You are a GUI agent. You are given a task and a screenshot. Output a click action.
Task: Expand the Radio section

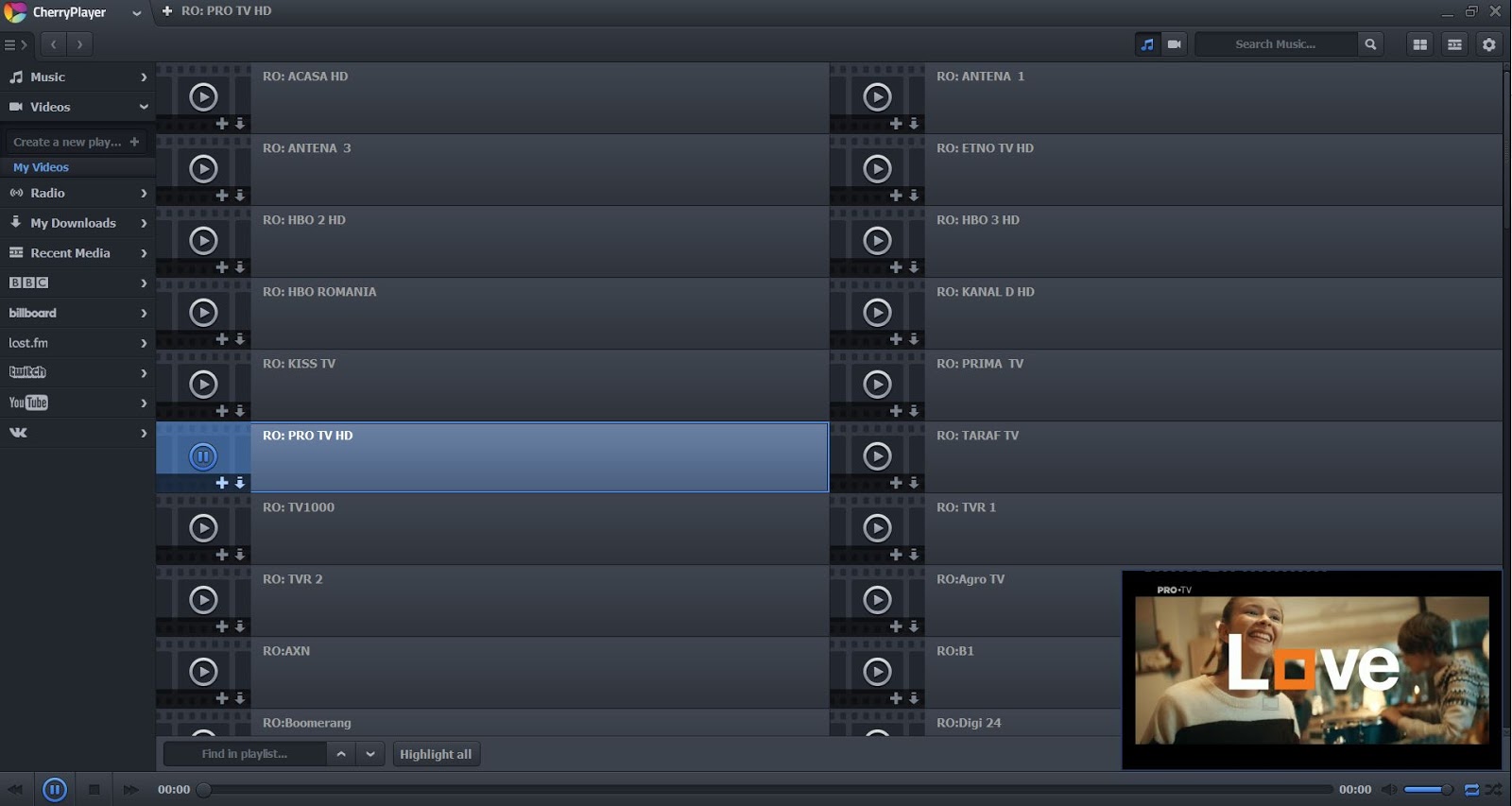coord(77,193)
